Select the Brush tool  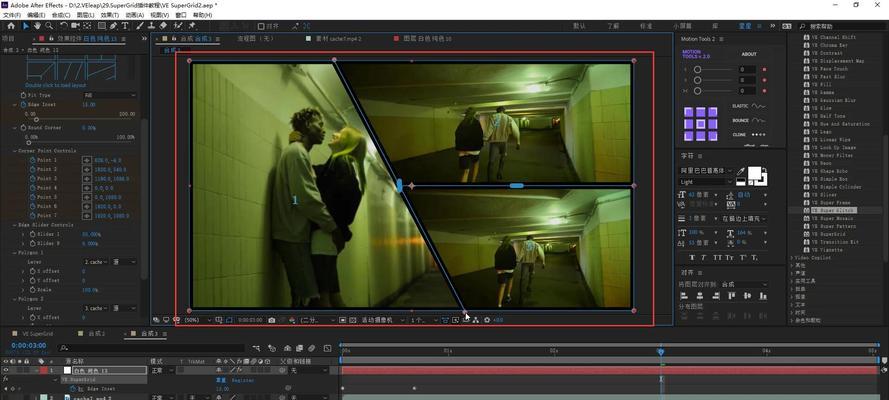139,26
